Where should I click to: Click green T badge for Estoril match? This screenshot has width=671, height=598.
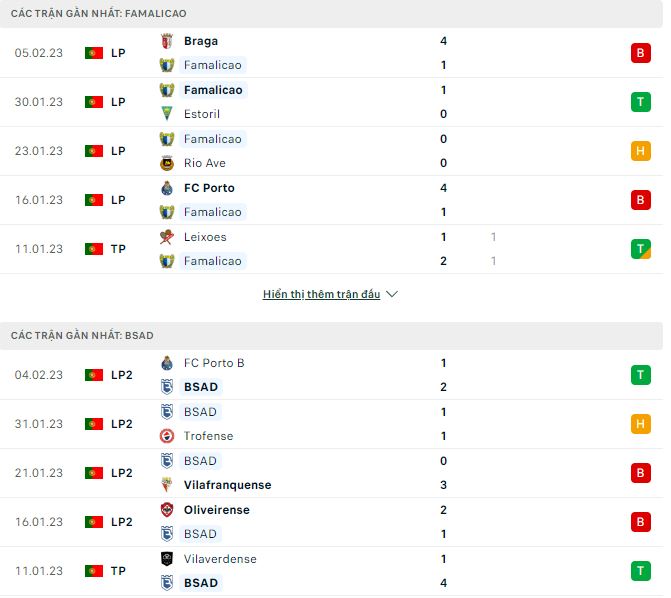[x=640, y=102]
